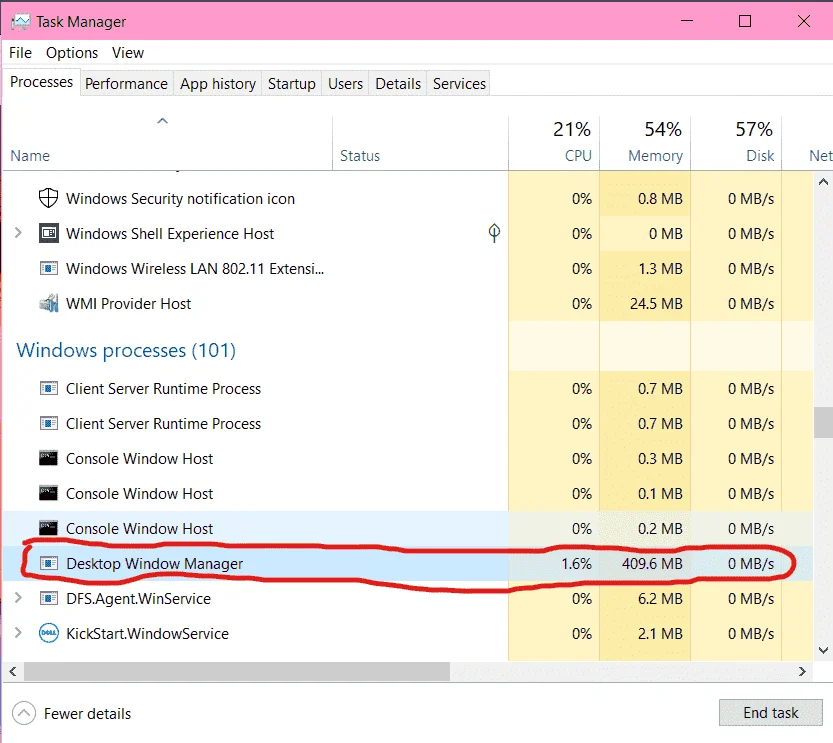The height and width of the screenshot is (743, 833).
Task: Select the Windows Security notification icon row
Action: coord(408,198)
